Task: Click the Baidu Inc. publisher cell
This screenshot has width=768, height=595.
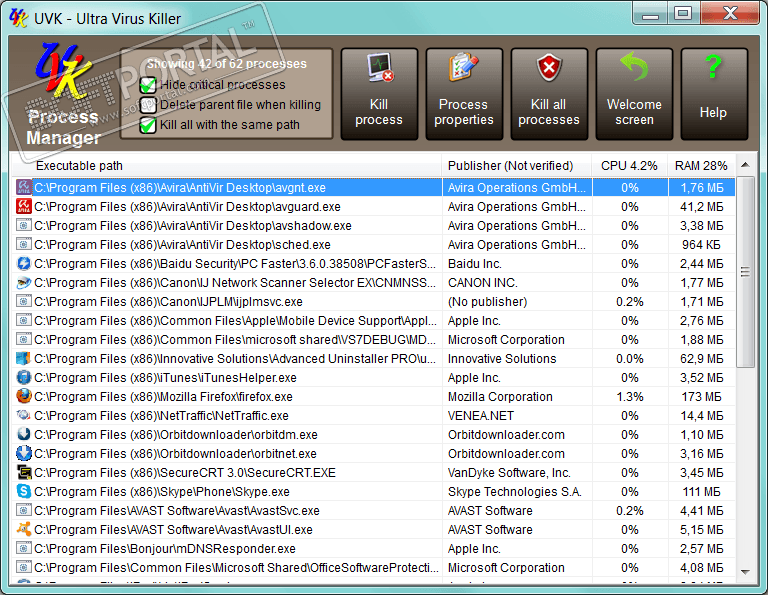Action: point(475,264)
